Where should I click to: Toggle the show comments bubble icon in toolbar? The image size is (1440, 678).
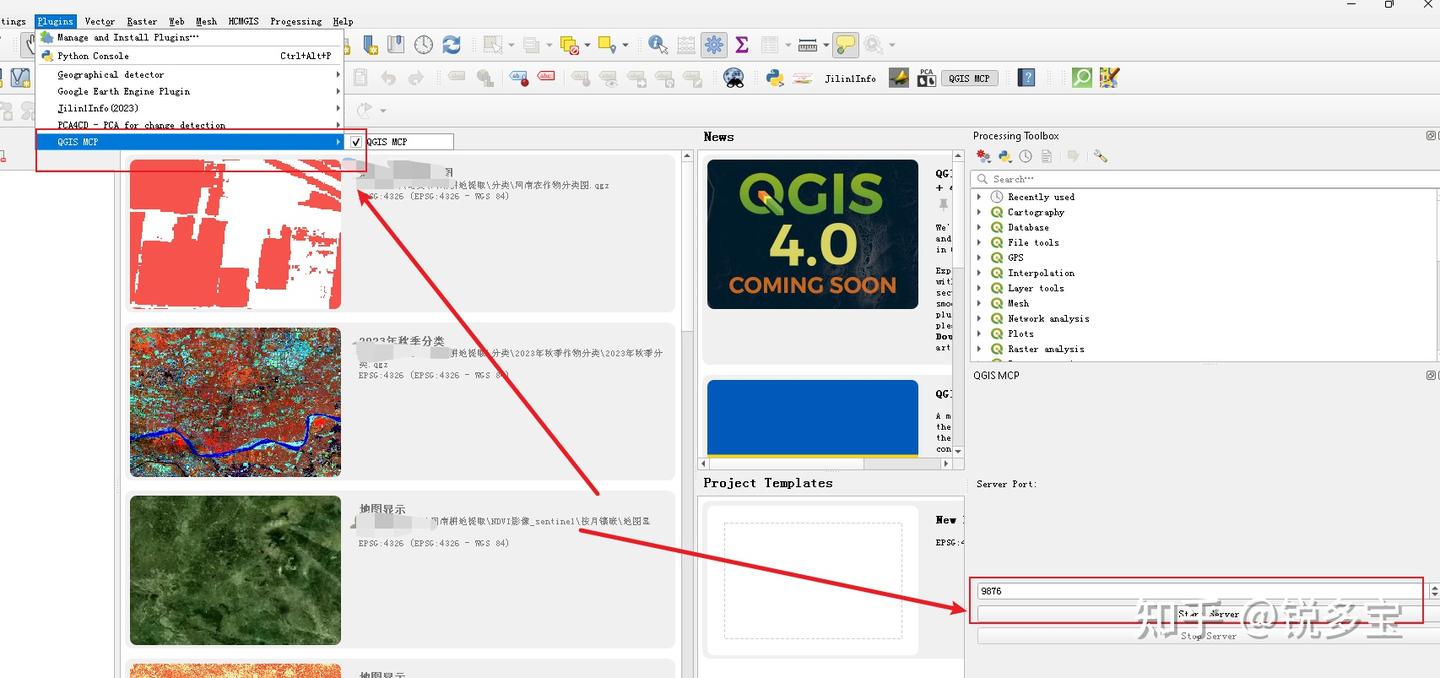tap(847, 44)
